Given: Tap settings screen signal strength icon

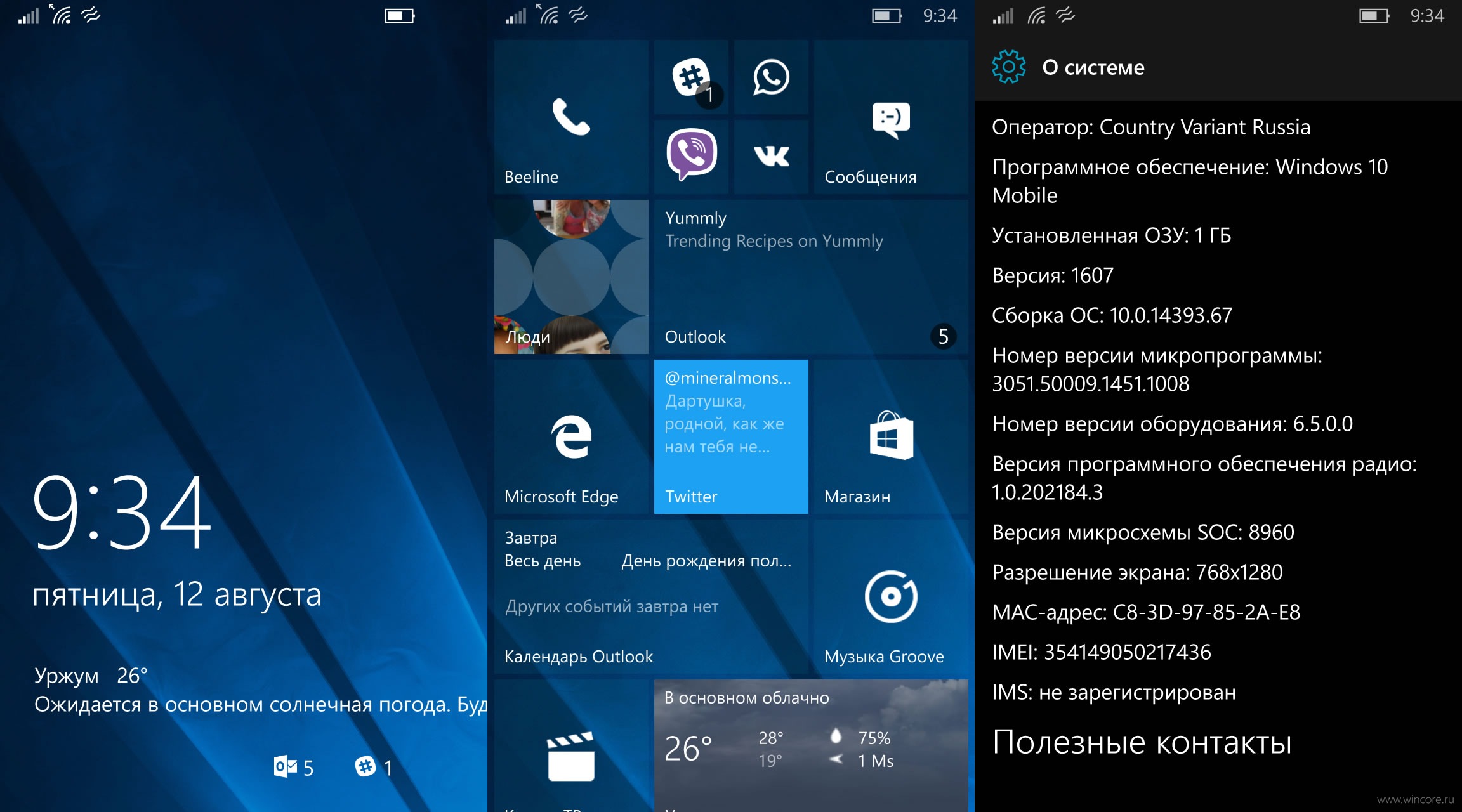Looking at the screenshot, I should pos(1003,16).
